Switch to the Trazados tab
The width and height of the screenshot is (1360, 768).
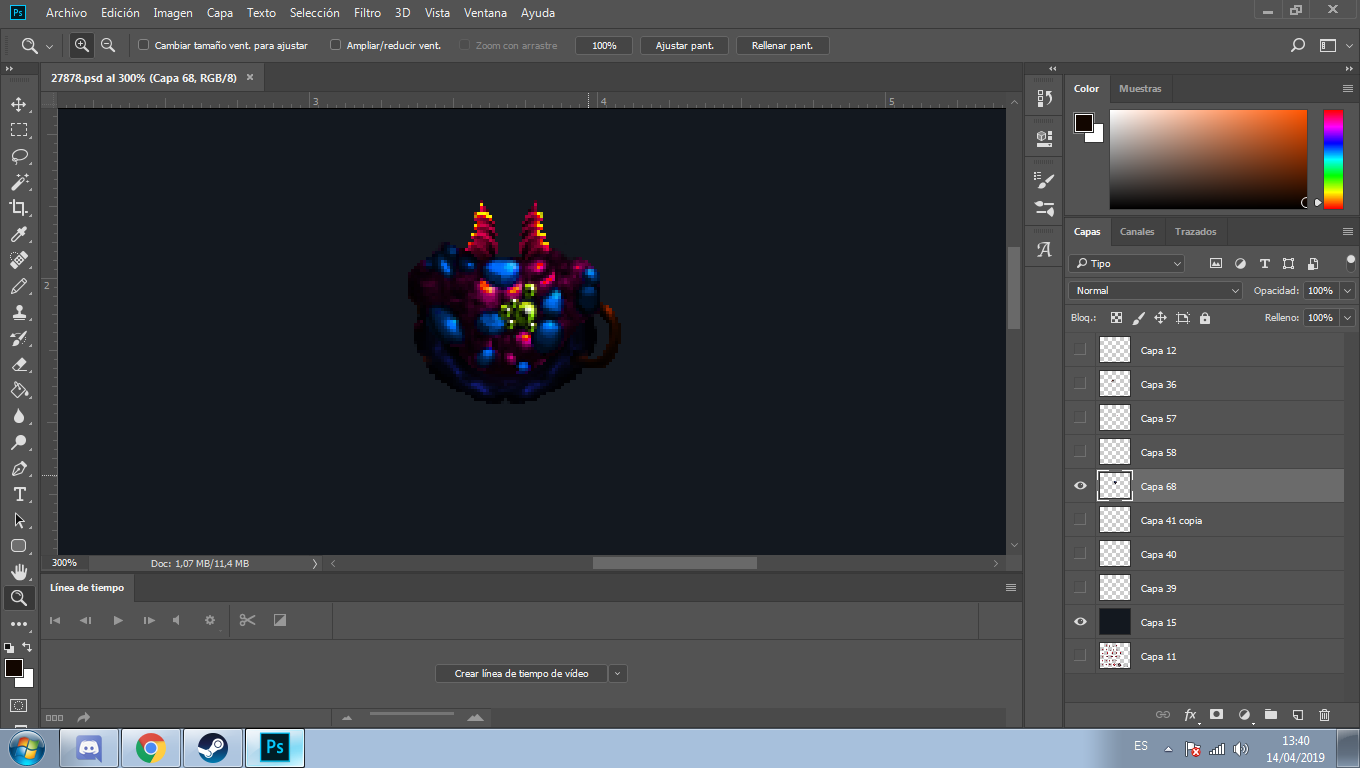pyautogui.click(x=1196, y=232)
